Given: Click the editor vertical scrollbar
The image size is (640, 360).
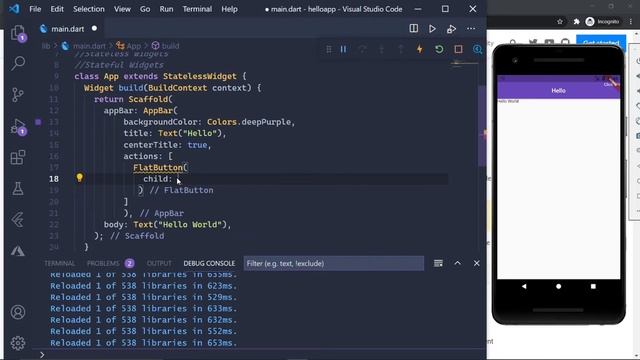Looking at the screenshot, I should pos(482,126).
